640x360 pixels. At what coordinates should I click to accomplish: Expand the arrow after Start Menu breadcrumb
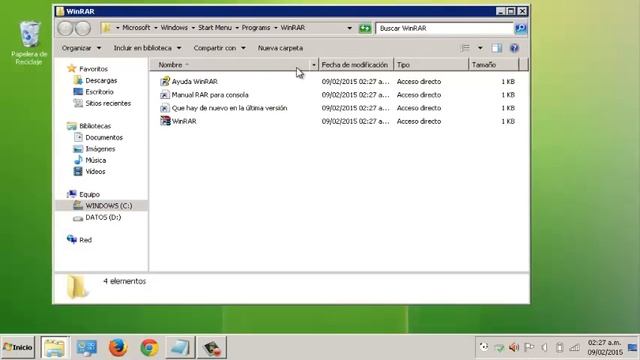(237, 28)
